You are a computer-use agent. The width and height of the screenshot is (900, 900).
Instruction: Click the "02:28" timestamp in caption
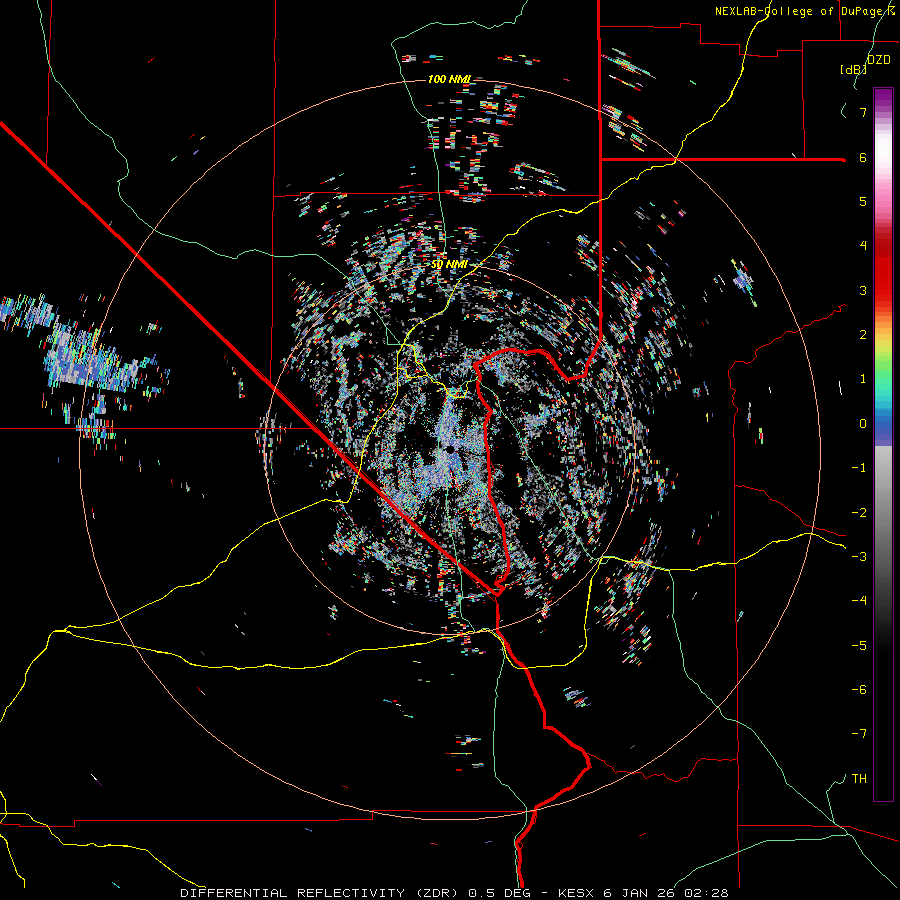click(x=707, y=893)
